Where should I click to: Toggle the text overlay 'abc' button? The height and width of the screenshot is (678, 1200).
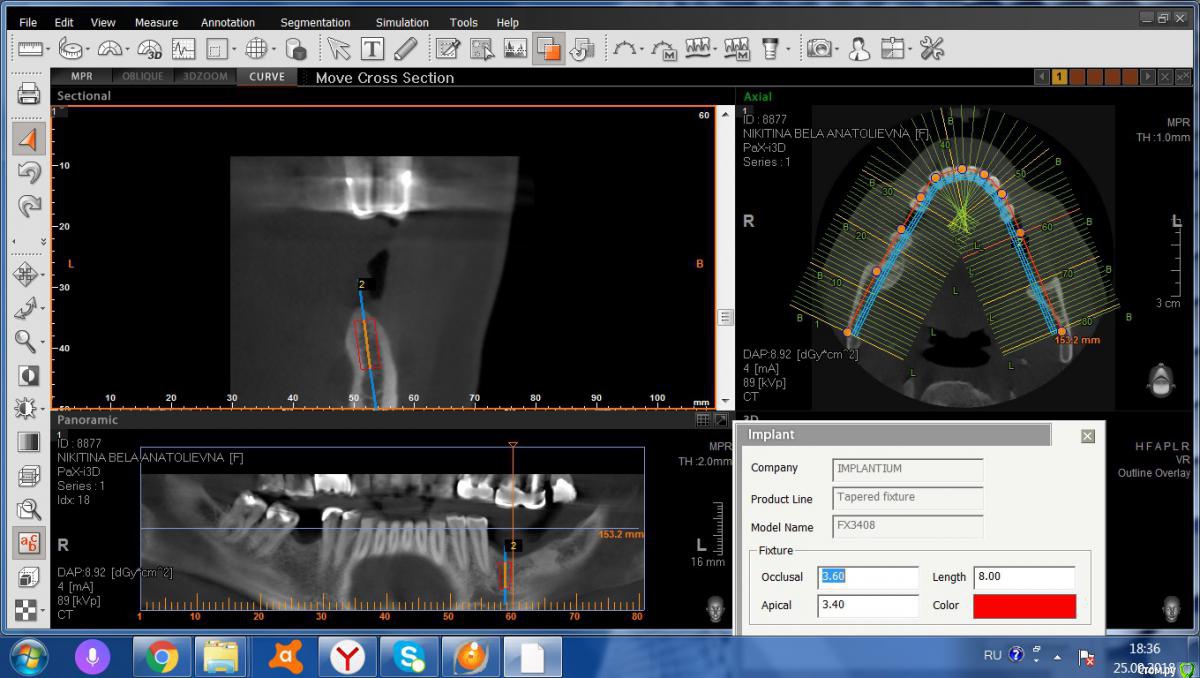coord(29,543)
